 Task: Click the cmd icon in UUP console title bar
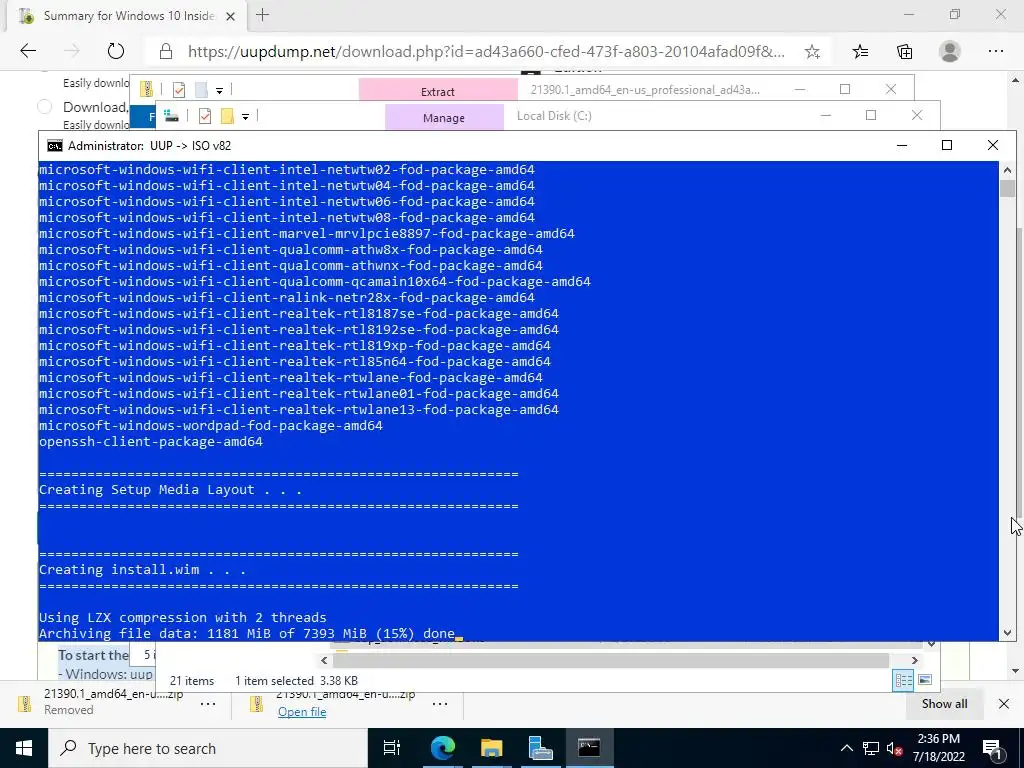point(55,146)
